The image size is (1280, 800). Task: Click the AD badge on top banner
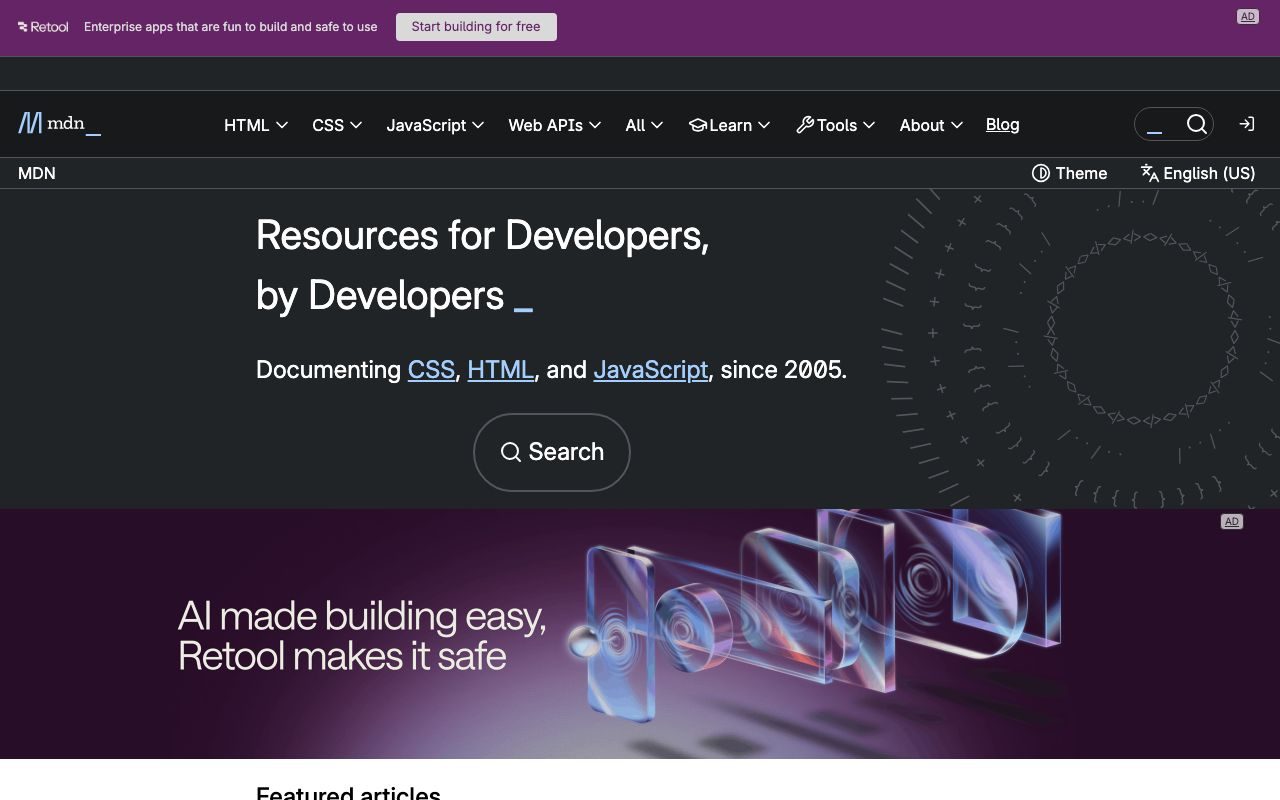click(x=1247, y=16)
